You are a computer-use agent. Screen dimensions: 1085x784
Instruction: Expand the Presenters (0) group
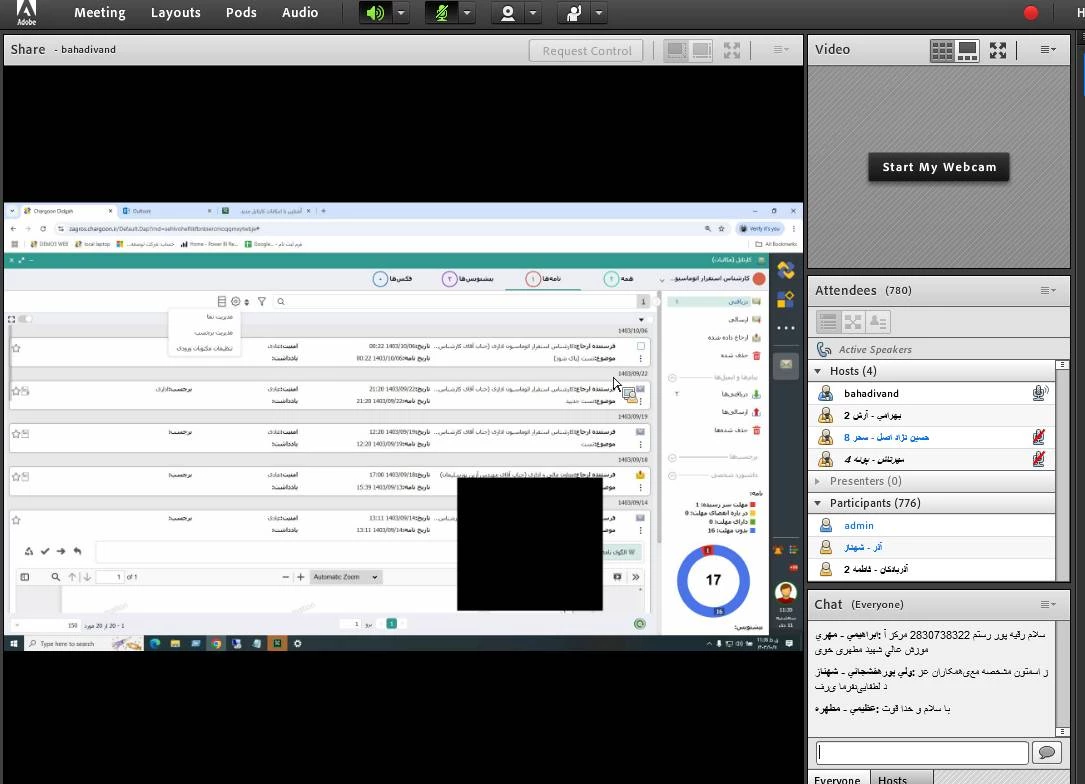(x=818, y=481)
